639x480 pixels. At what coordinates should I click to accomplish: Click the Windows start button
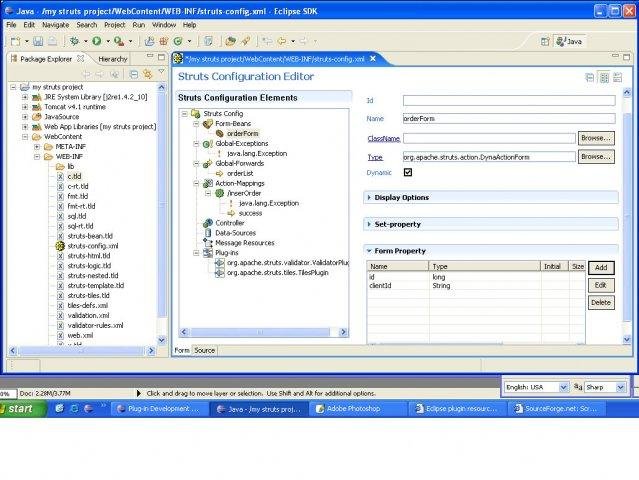pyautogui.click(x=23, y=409)
